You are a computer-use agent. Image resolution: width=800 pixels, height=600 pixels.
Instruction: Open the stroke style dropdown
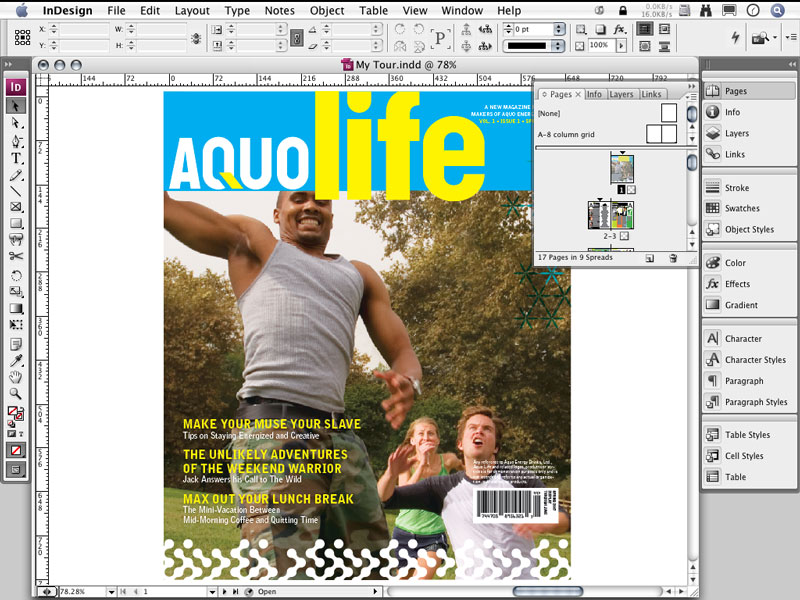[558, 46]
